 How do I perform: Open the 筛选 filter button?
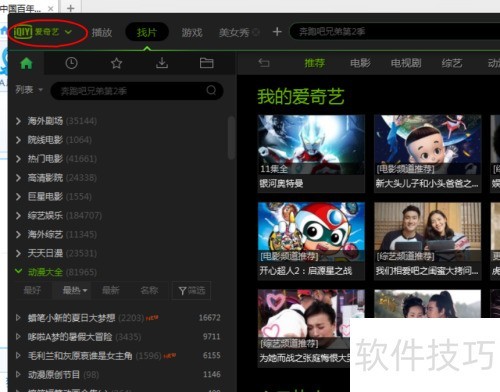pyautogui.click(x=191, y=291)
